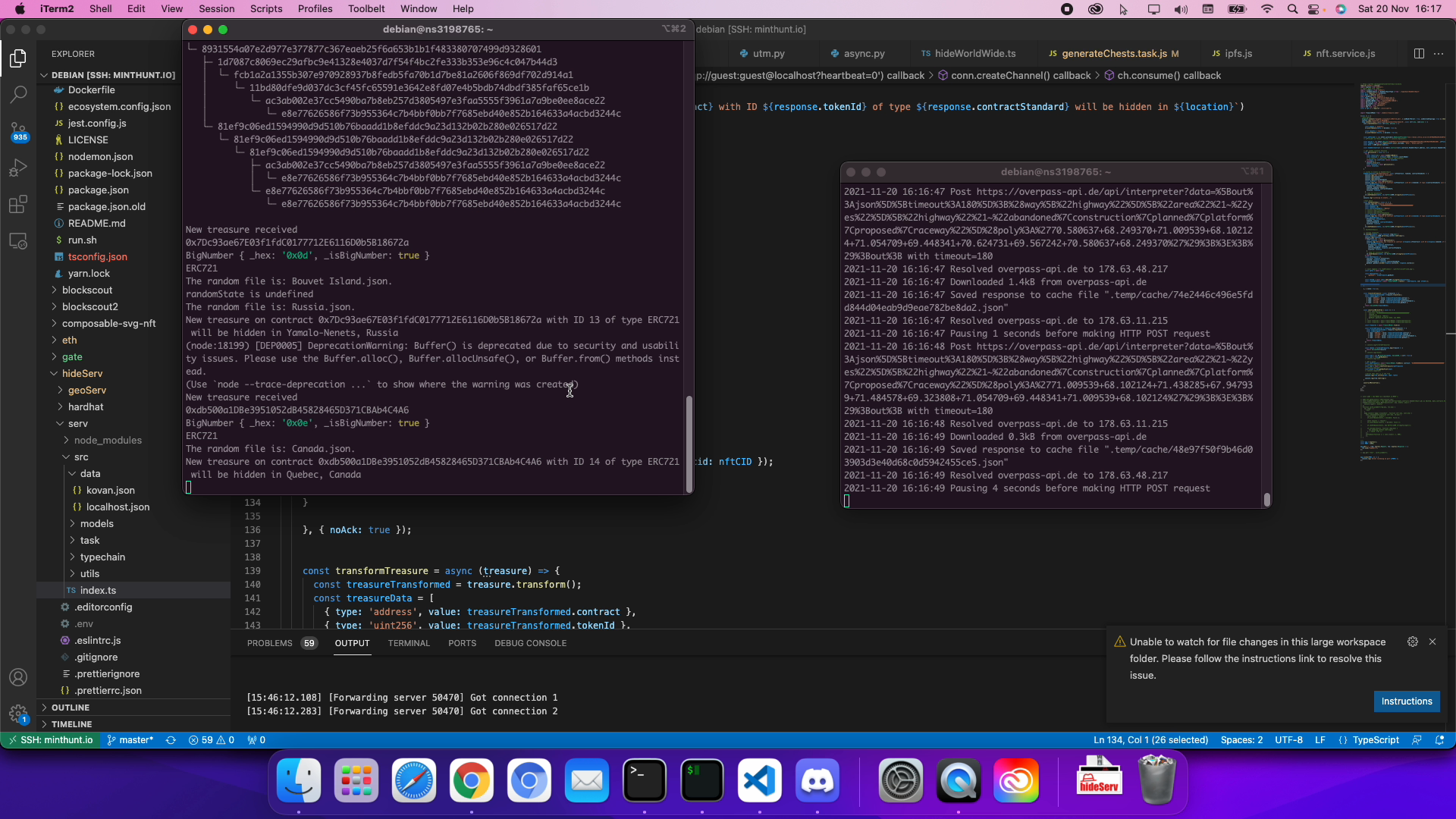
Task: Open the Session menu in iTerm2 menu bar
Action: point(216,9)
